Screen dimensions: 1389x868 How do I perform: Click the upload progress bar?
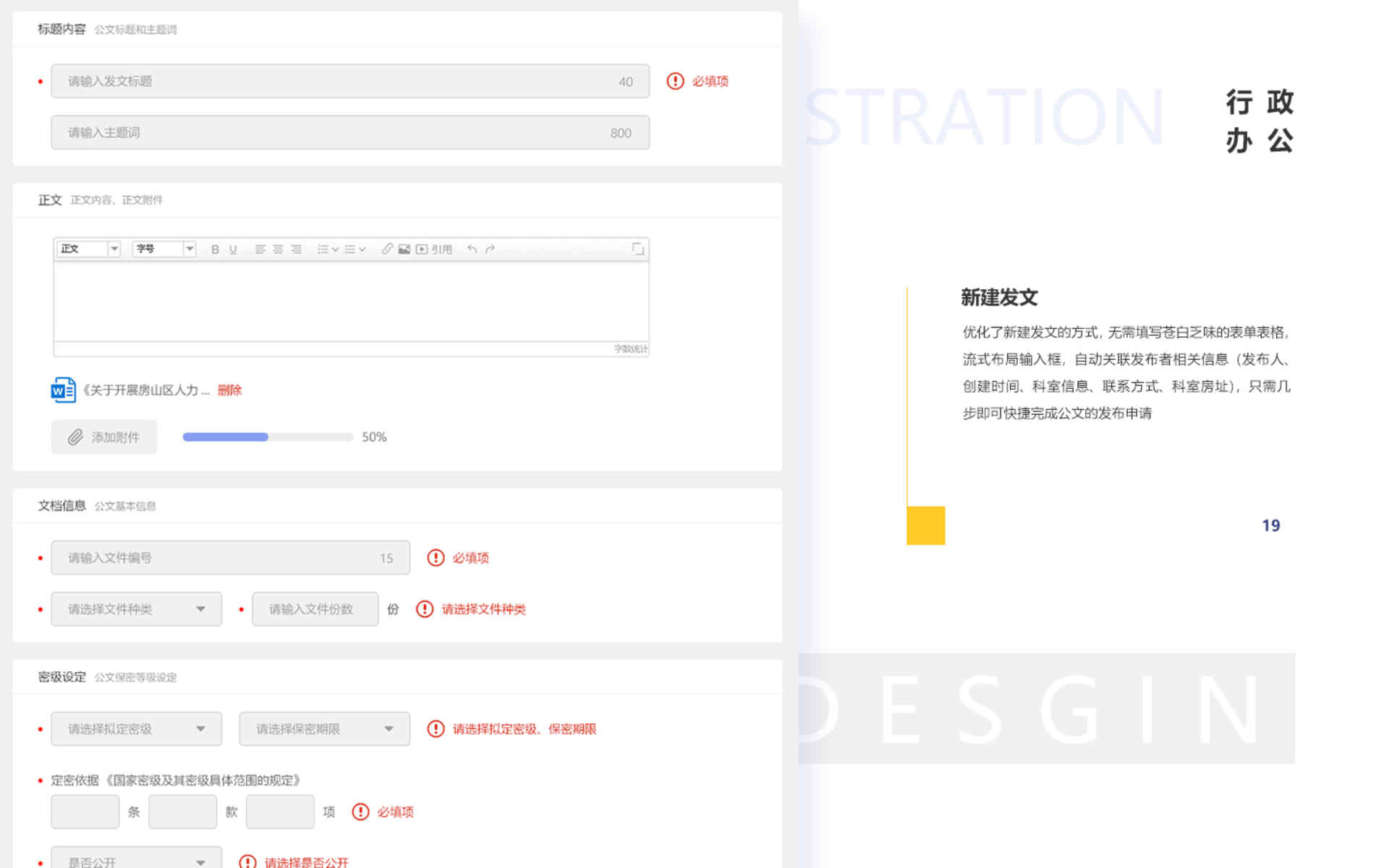267,437
